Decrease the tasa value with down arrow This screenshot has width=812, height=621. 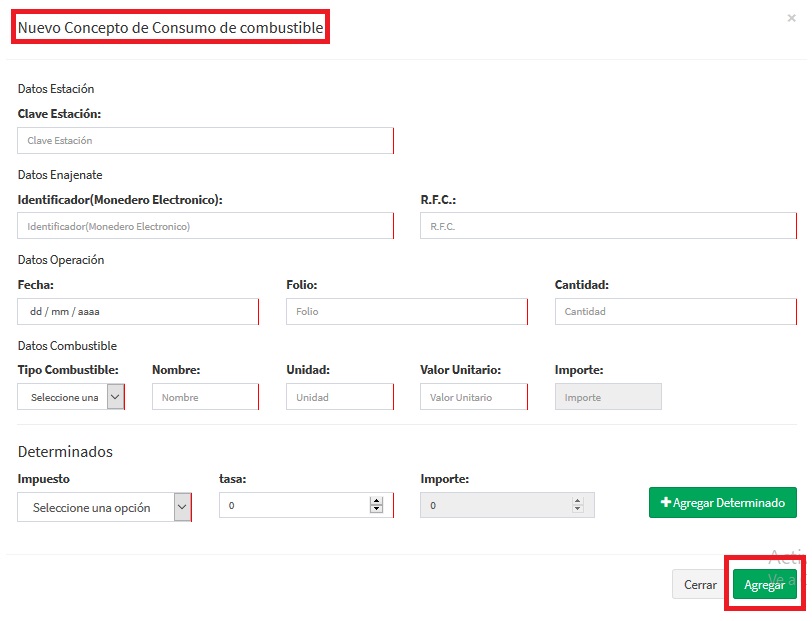click(x=376, y=510)
